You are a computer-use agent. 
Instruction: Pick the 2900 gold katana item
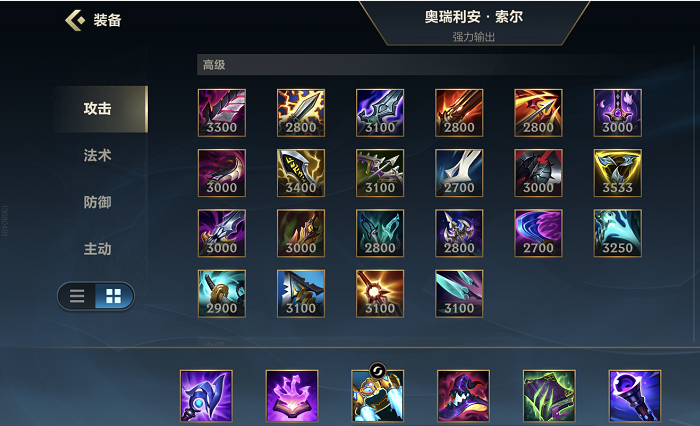tap(222, 293)
